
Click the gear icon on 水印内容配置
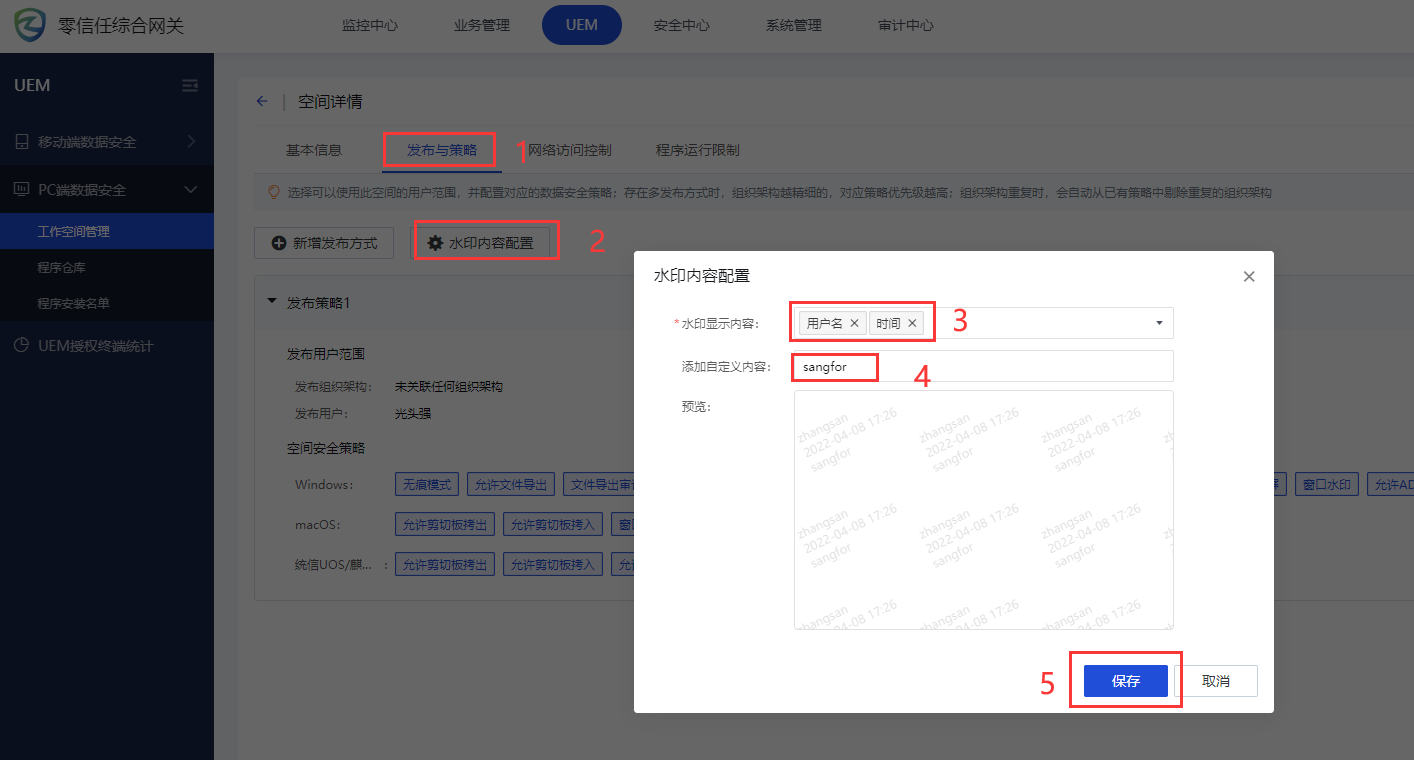click(x=435, y=243)
